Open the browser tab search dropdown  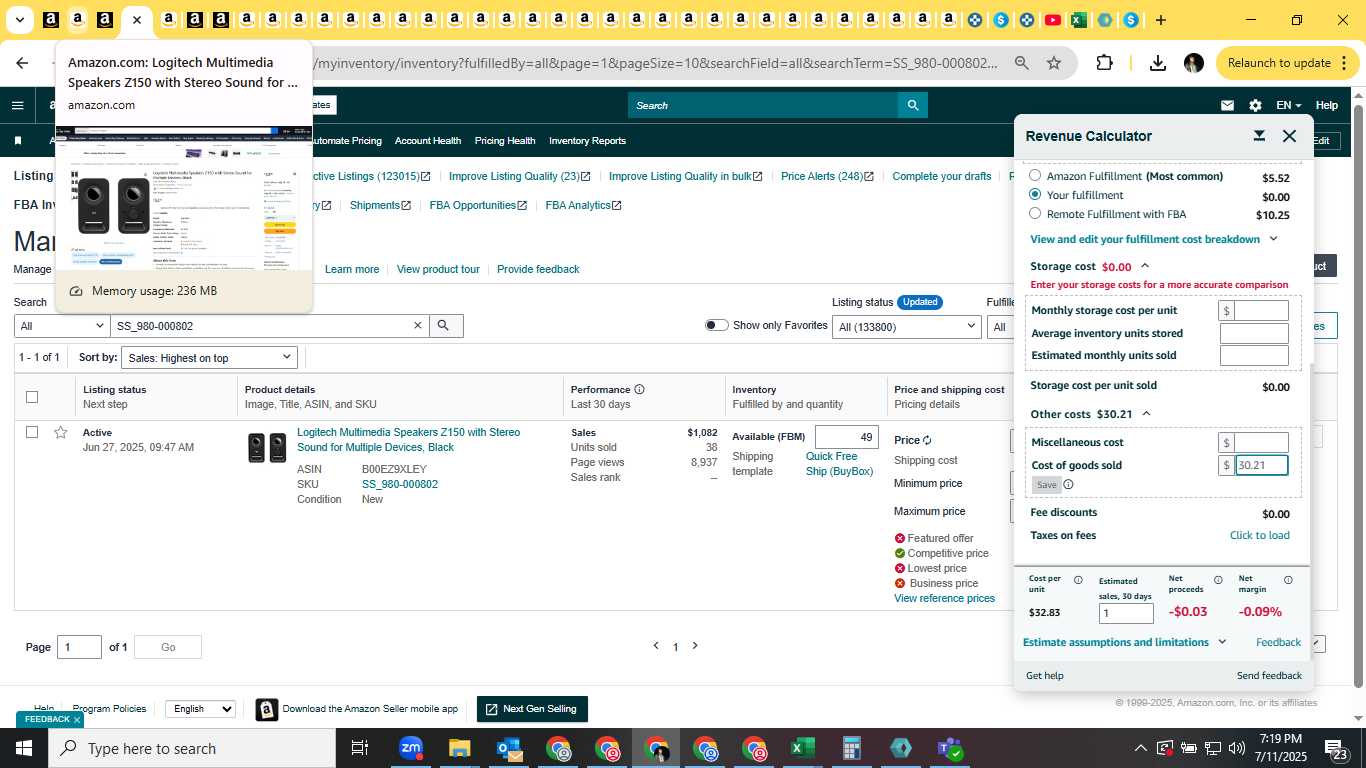click(x=19, y=20)
